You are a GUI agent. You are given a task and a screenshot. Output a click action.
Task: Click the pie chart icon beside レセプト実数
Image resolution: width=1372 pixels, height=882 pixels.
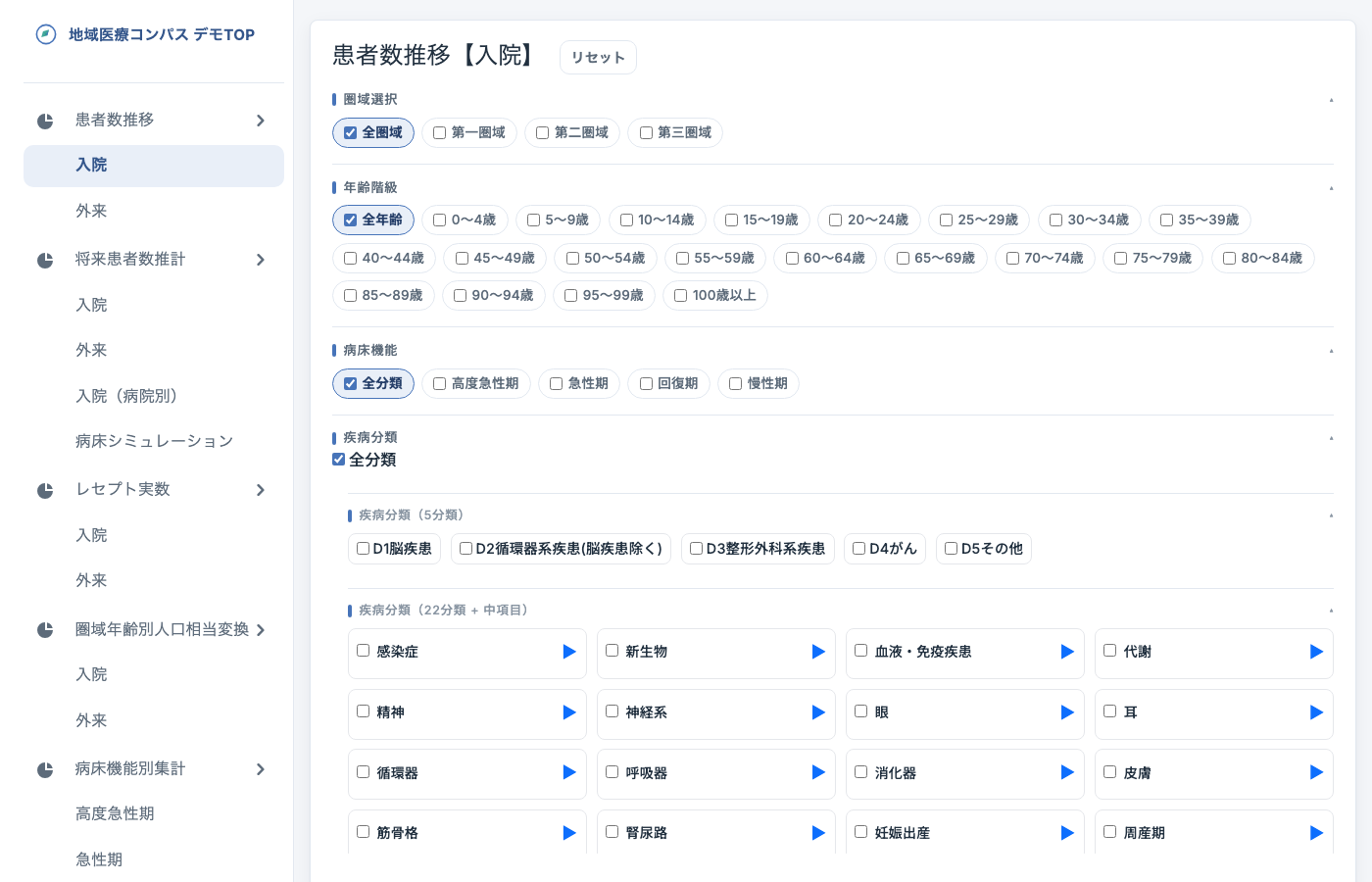click(45, 491)
